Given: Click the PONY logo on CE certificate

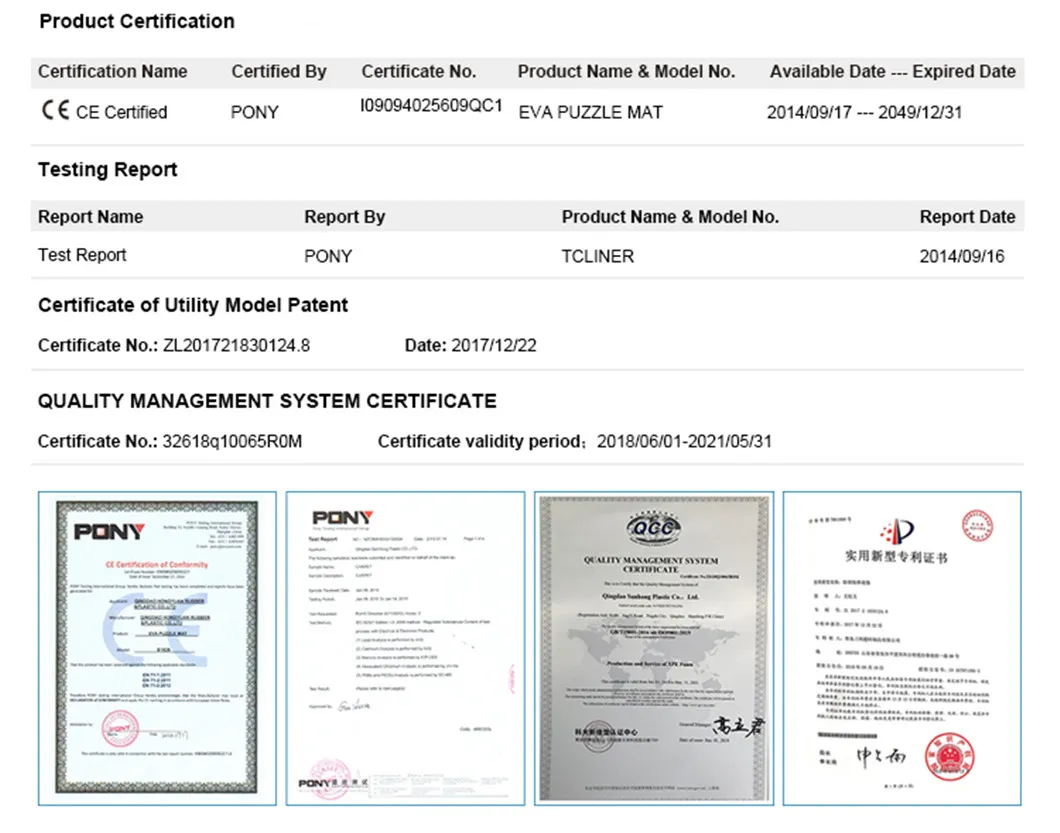Looking at the screenshot, I should coord(109,531).
